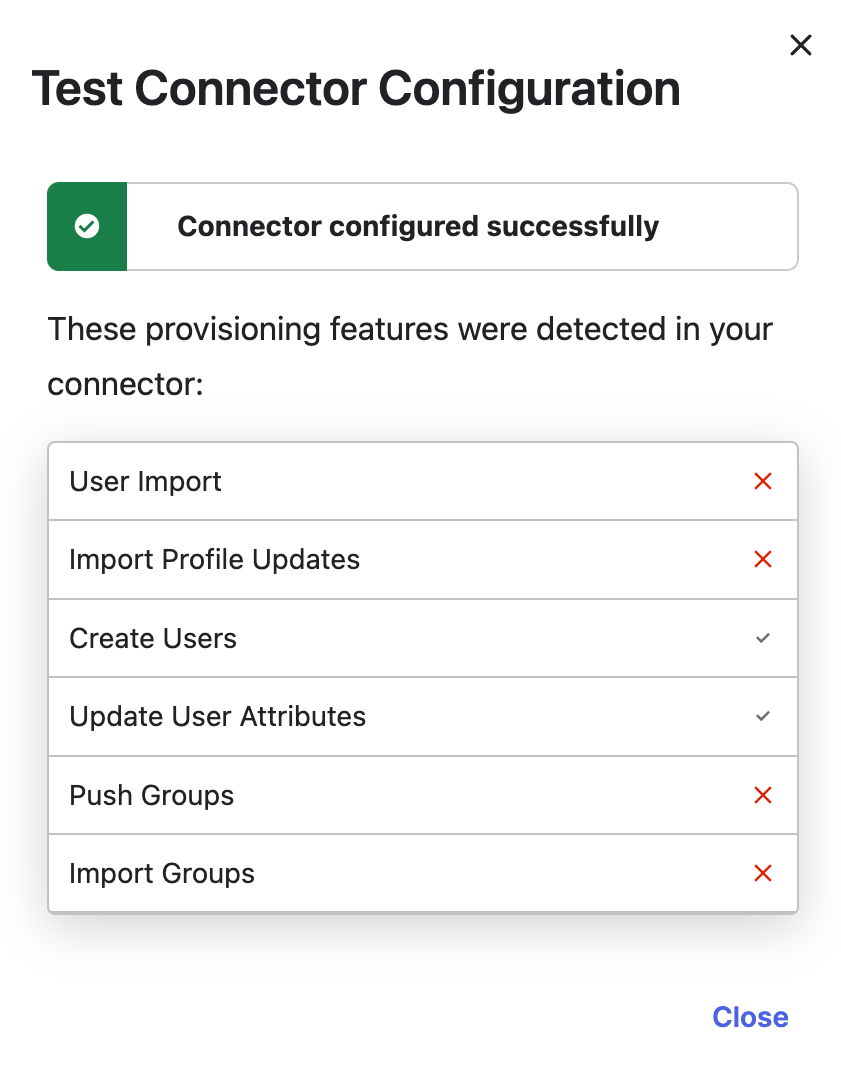Click the red X beside User Import
The width and height of the screenshot is (841, 1079).
763,481
